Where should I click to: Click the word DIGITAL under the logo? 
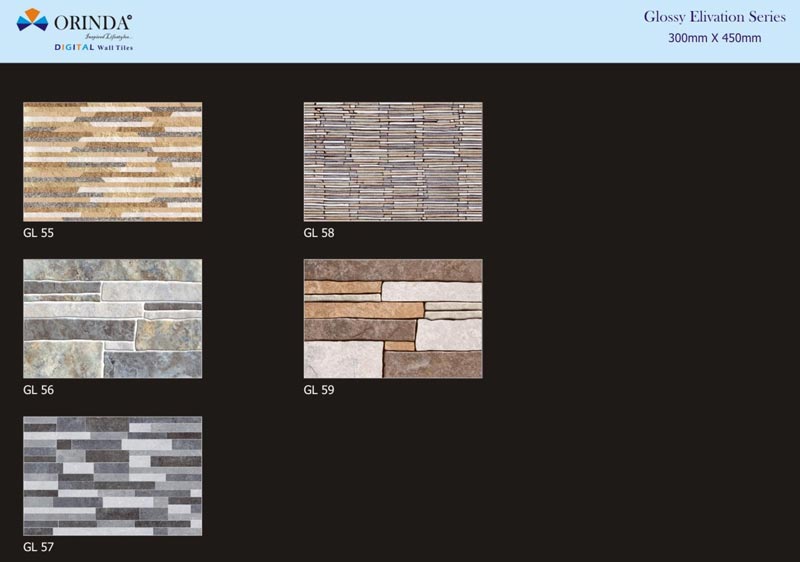(74, 47)
